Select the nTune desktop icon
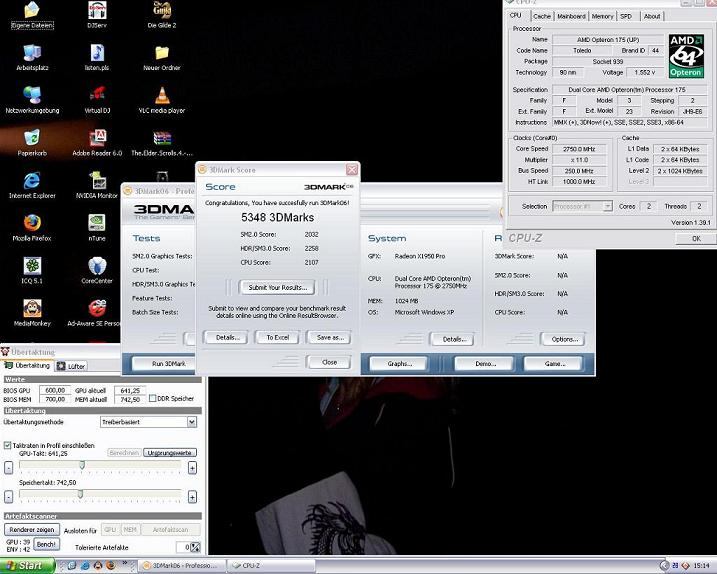717x574 pixels. pyautogui.click(x=97, y=228)
